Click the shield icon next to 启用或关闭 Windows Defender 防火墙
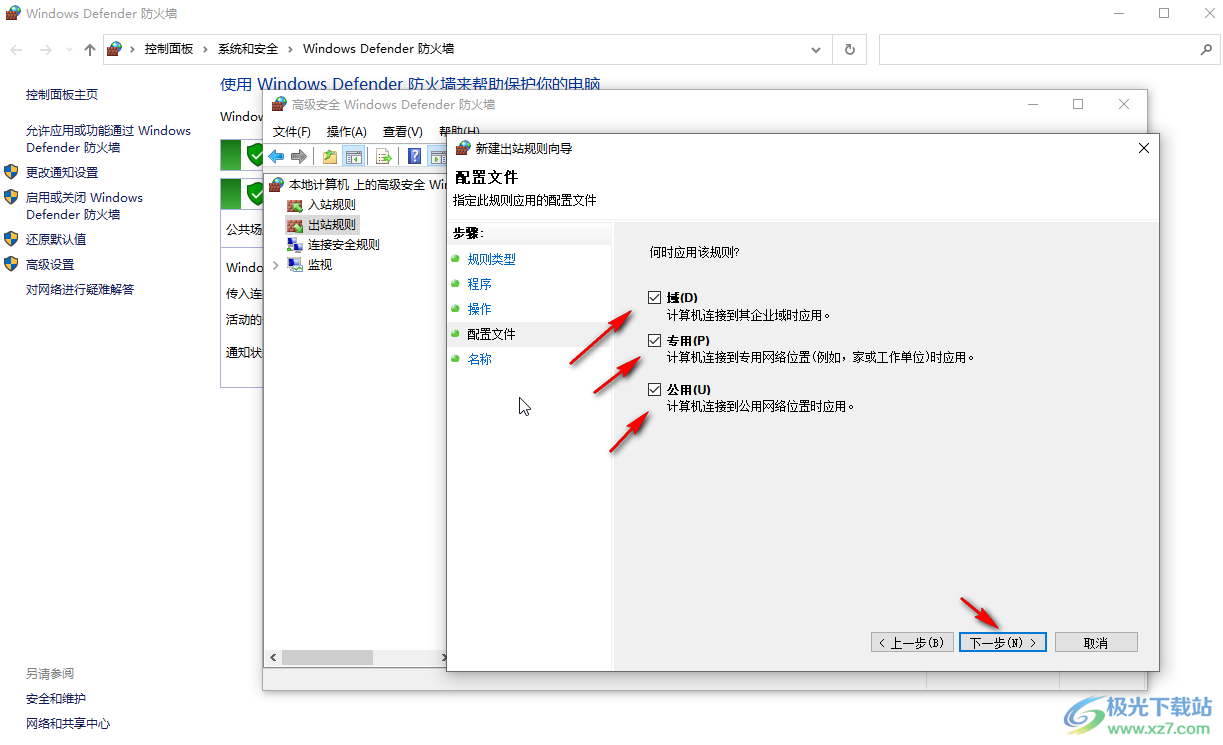1223x745 pixels. [12, 197]
